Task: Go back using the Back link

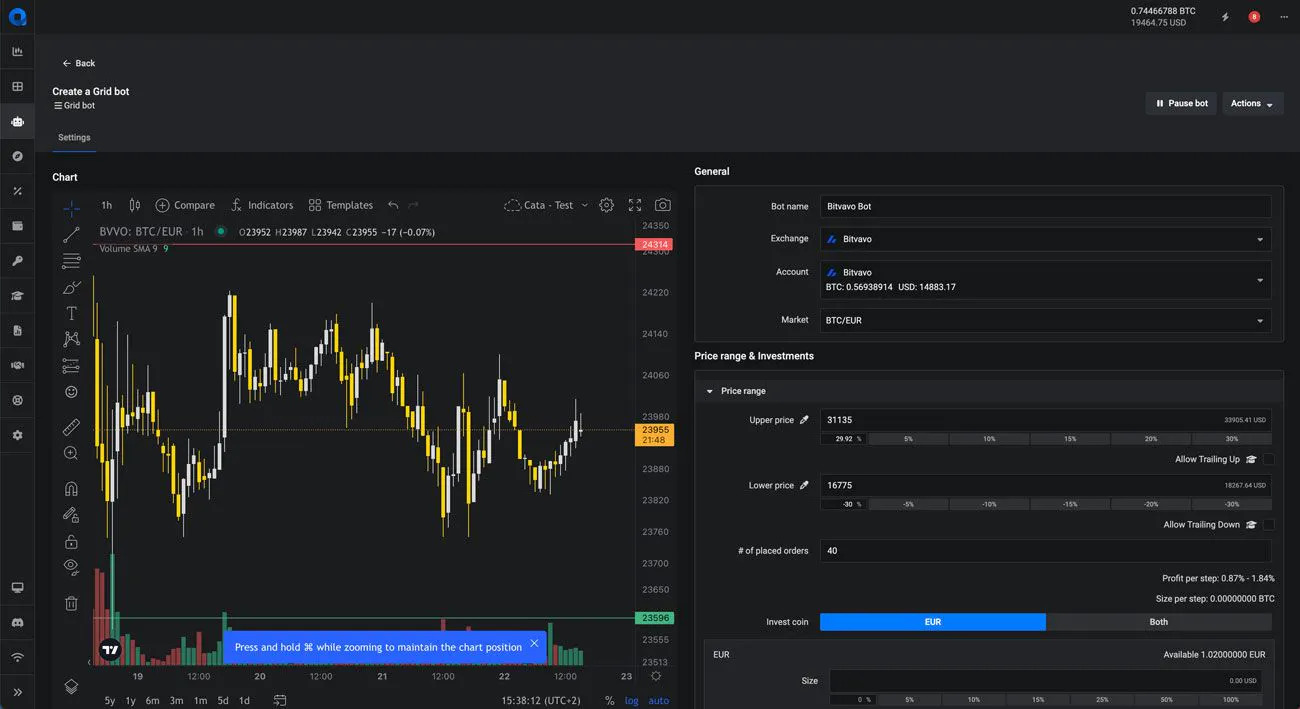Action: point(77,62)
